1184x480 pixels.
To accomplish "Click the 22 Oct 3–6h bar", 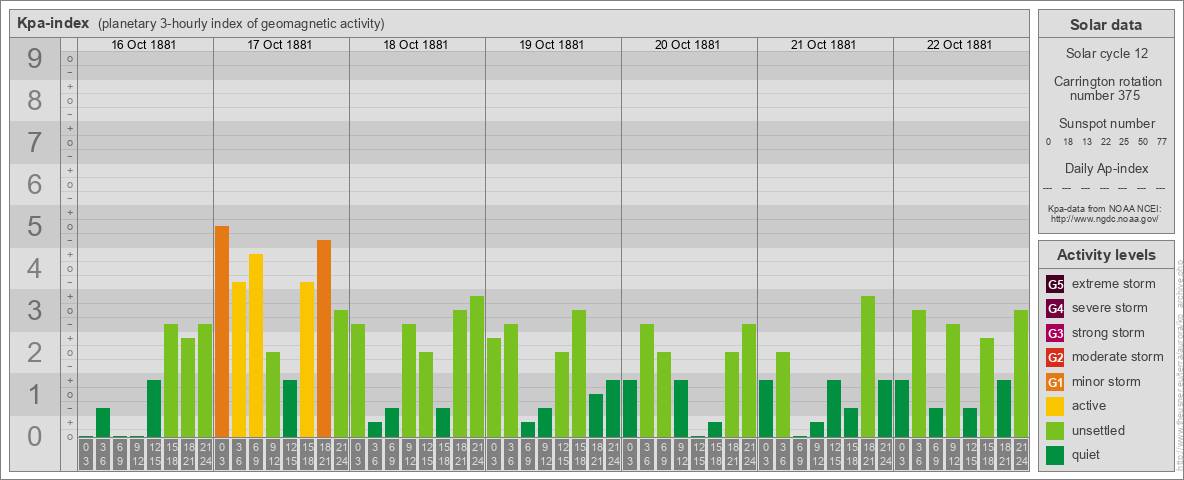I will coord(918,374).
